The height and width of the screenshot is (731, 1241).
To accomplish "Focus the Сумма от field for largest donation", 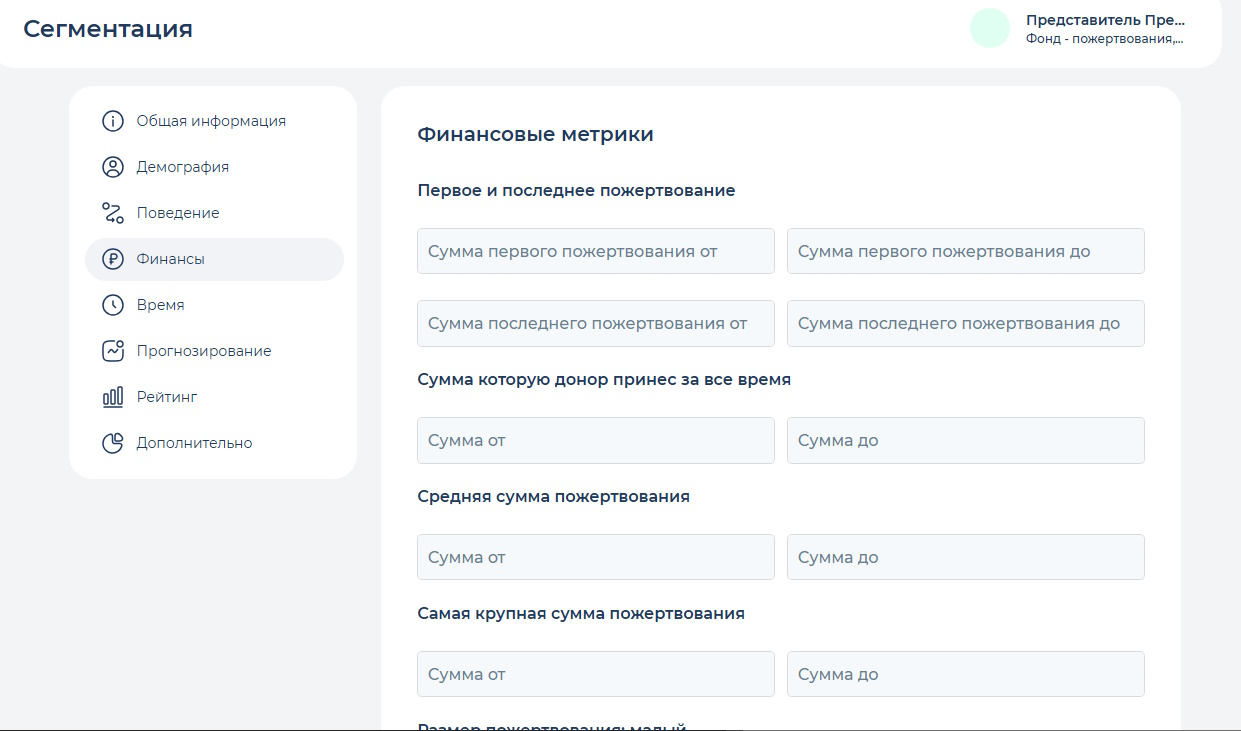I will point(595,673).
